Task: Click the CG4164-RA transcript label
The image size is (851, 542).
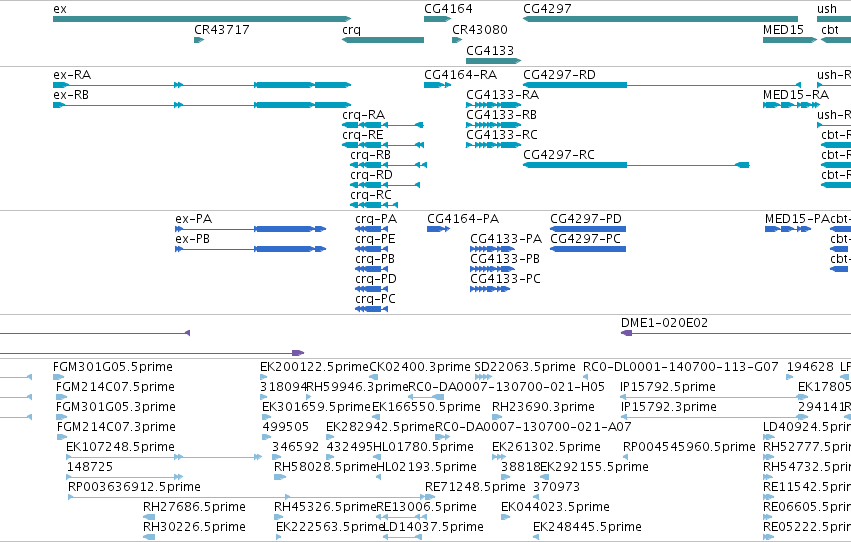Action: coord(461,75)
